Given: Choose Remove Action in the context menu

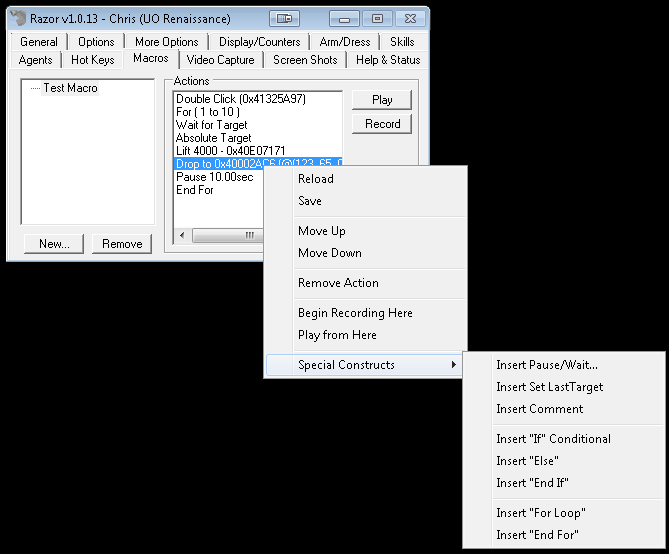Looking at the screenshot, I should click(x=366, y=283).
